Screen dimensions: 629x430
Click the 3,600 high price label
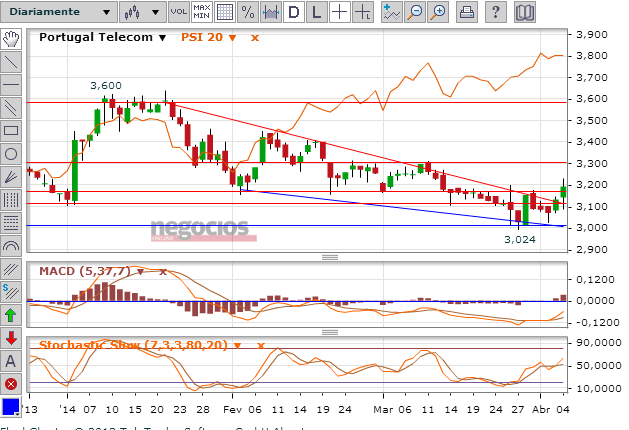106,85
